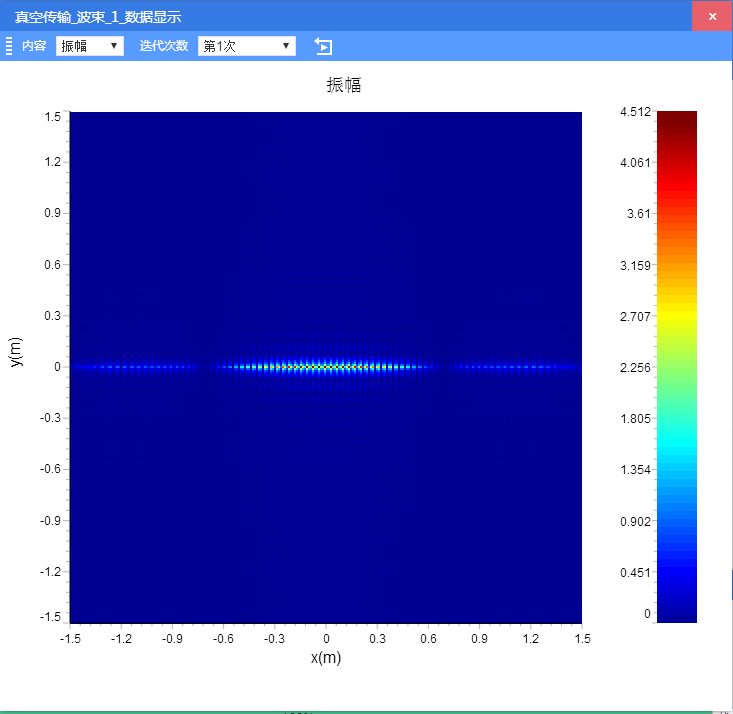The width and height of the screenshot is (733, 714).
Task: Open the 振幅 content dropdown
Action: (x=90, y=46)
